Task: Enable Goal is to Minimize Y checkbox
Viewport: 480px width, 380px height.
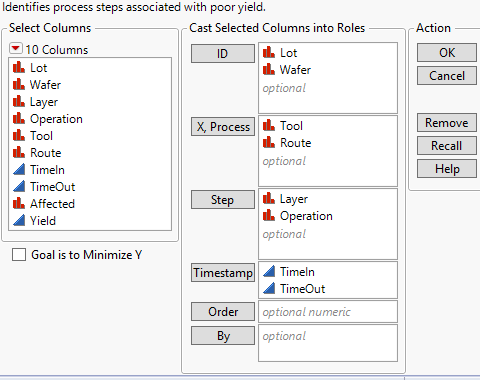Action: coord(19,255)
